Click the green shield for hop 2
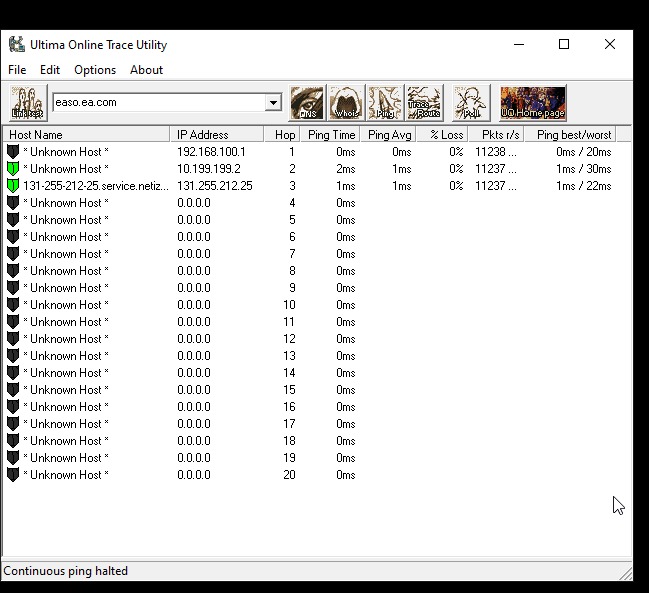This screenshot has width=649, height=593. pos(13,169)
